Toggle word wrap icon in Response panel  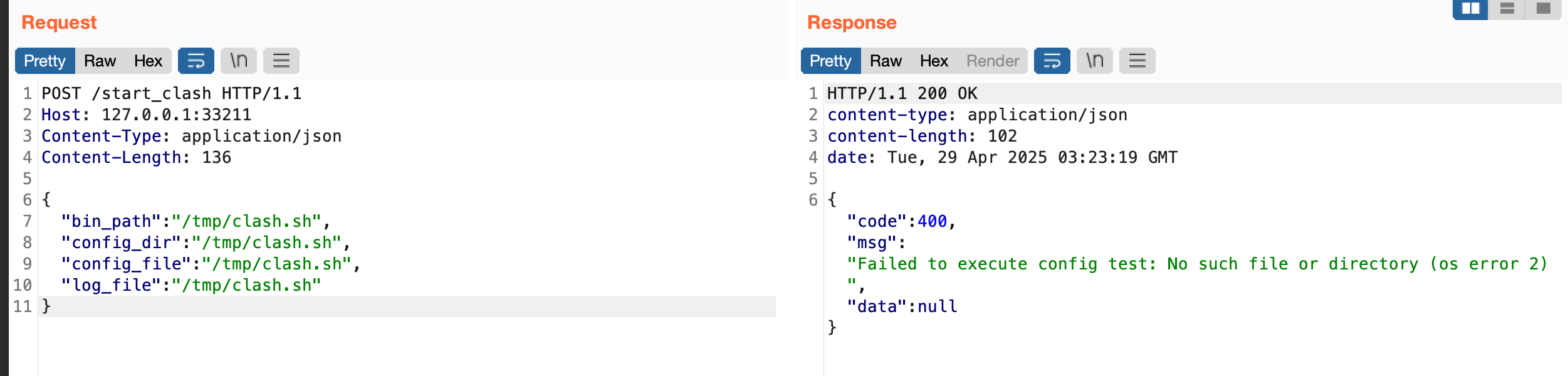pos(1052,61)
